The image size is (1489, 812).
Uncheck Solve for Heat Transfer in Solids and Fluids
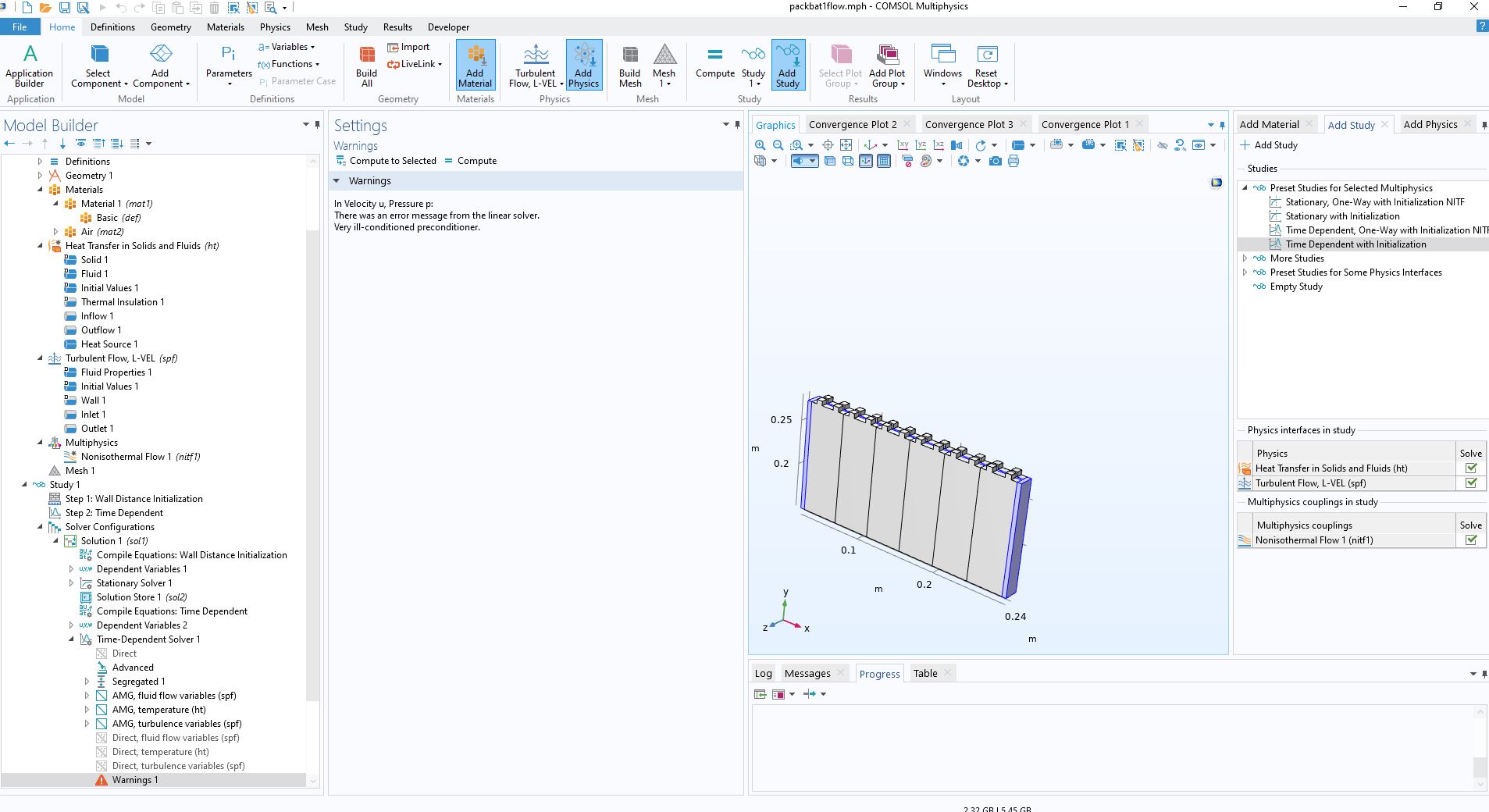(x=1470, y=468)
